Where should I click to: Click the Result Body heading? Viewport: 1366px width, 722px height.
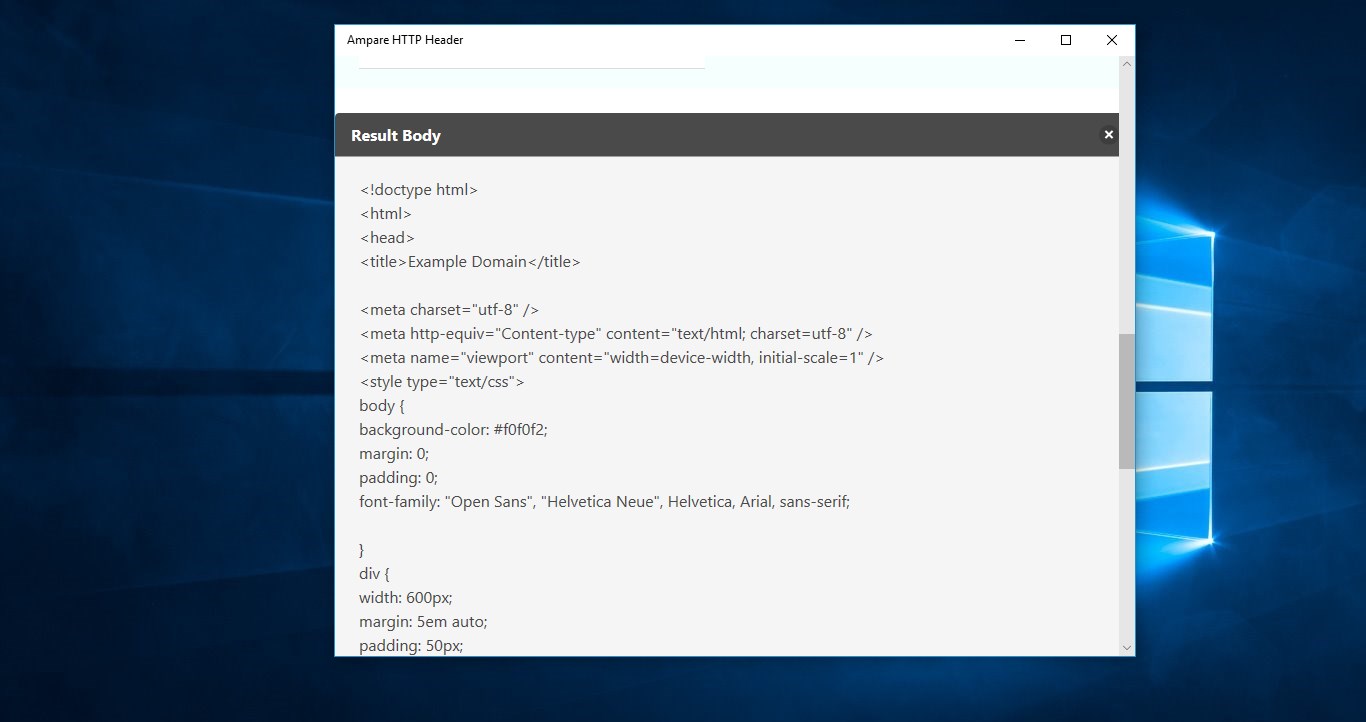tap(396, 136)
